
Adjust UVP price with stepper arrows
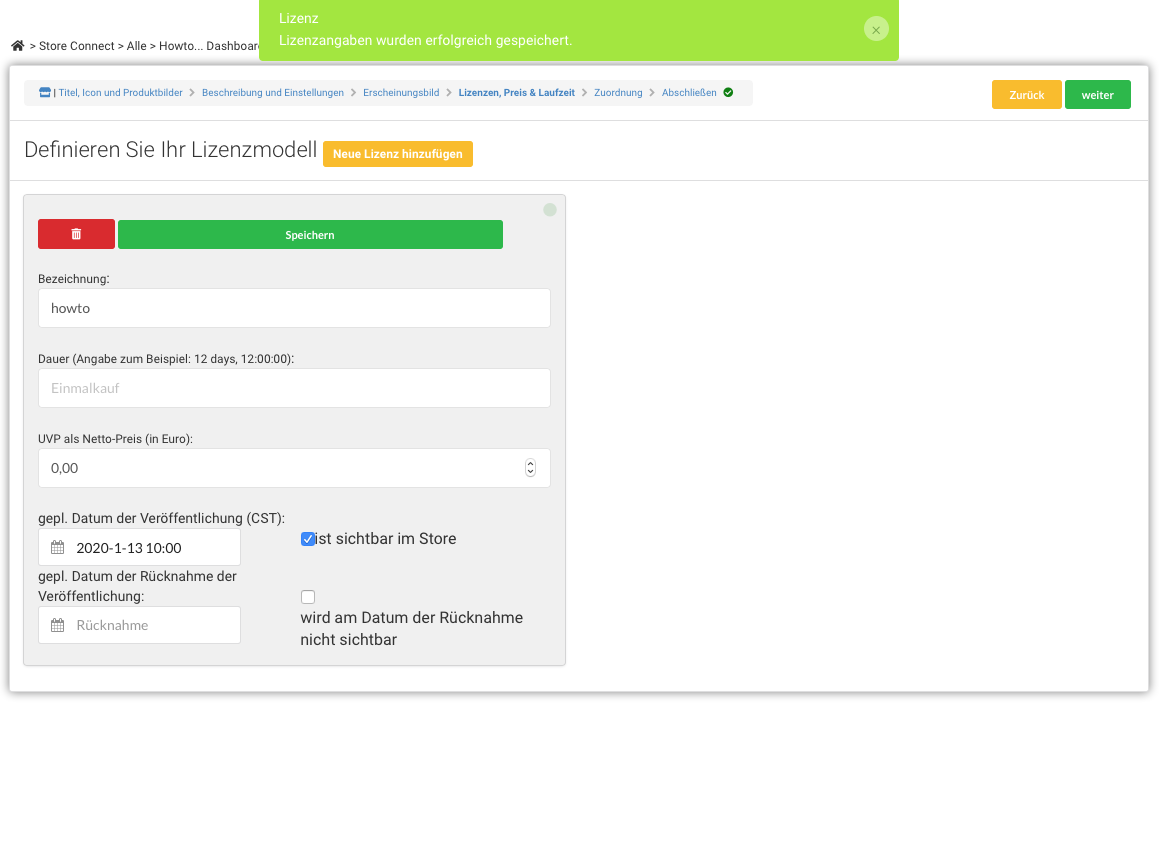530,468
